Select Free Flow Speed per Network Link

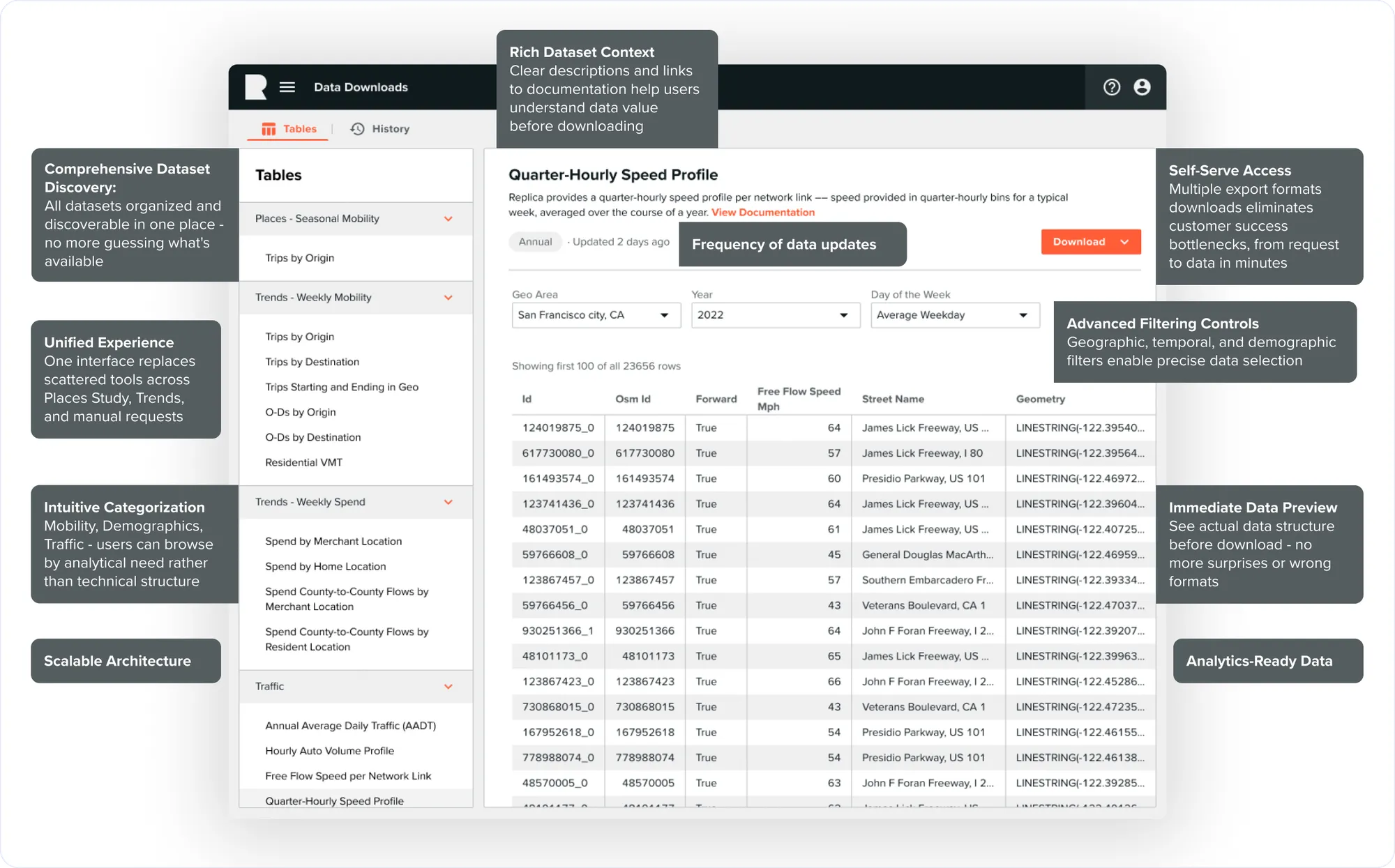click(x=348, y=776)
